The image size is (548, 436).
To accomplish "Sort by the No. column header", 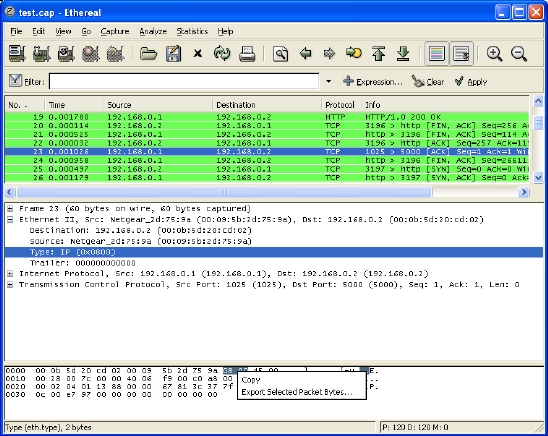I will pos(24,105).
